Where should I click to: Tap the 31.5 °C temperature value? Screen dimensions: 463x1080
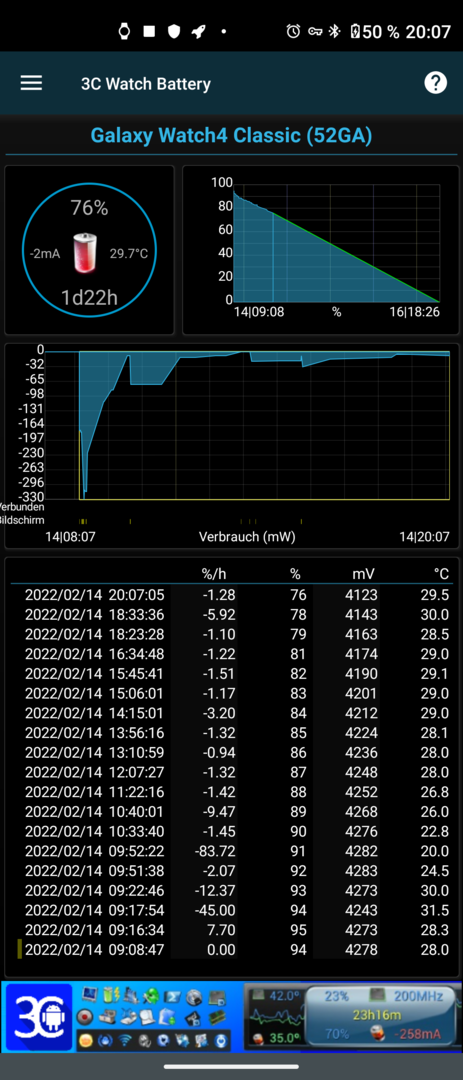435,911
